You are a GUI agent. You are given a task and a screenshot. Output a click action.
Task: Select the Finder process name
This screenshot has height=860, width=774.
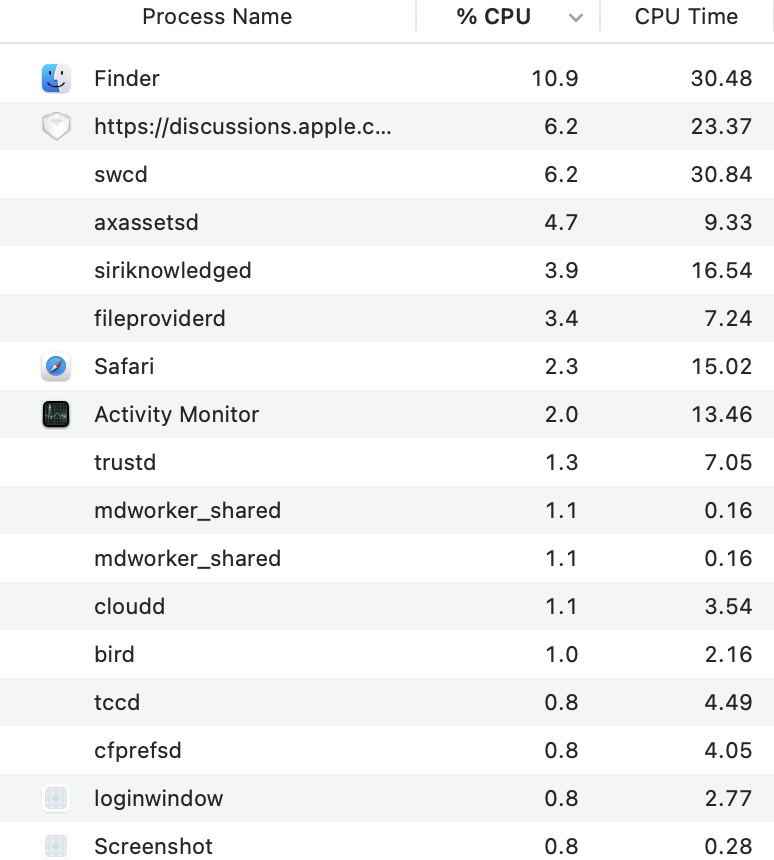pos(127,78)
